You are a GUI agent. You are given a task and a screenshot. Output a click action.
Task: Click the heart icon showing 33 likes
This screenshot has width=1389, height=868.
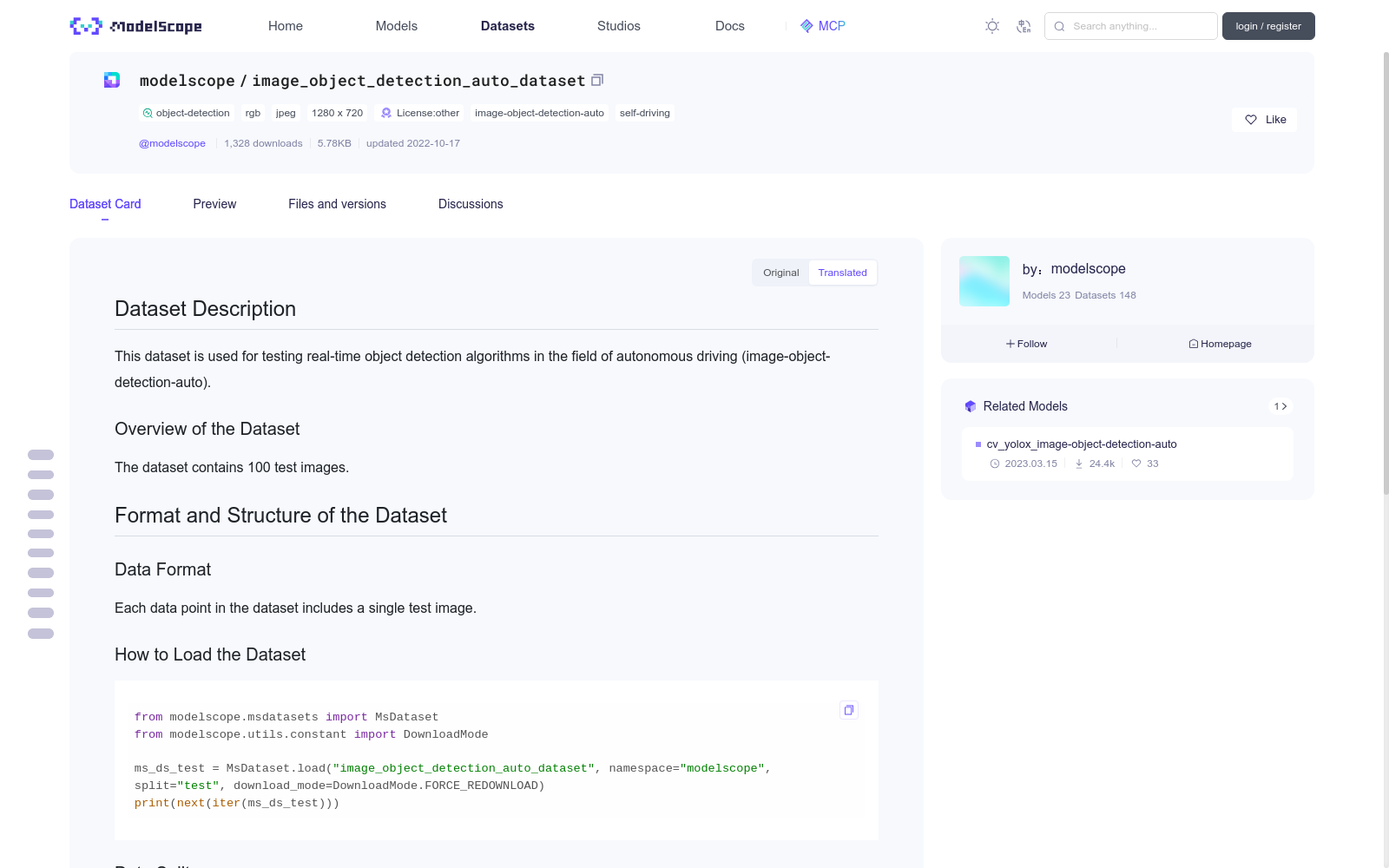click(x=1136, y=464)
